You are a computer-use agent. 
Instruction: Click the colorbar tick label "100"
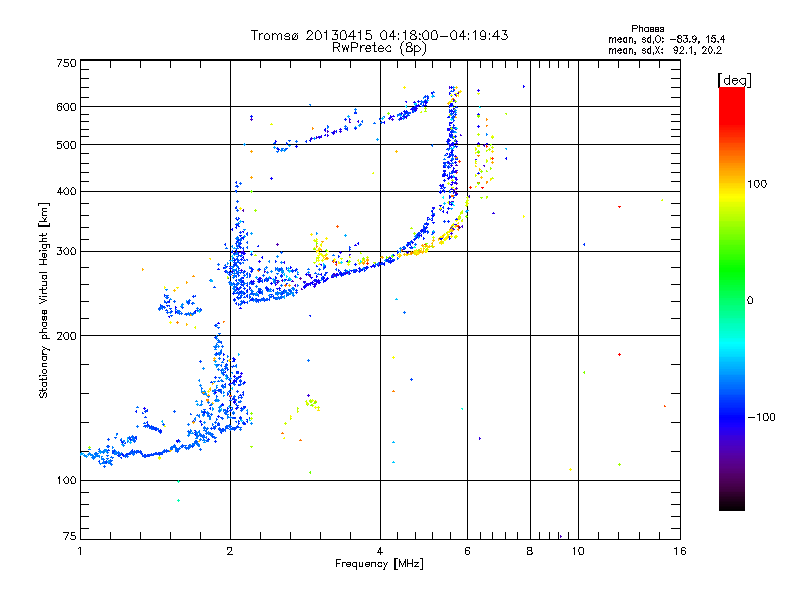757,184
